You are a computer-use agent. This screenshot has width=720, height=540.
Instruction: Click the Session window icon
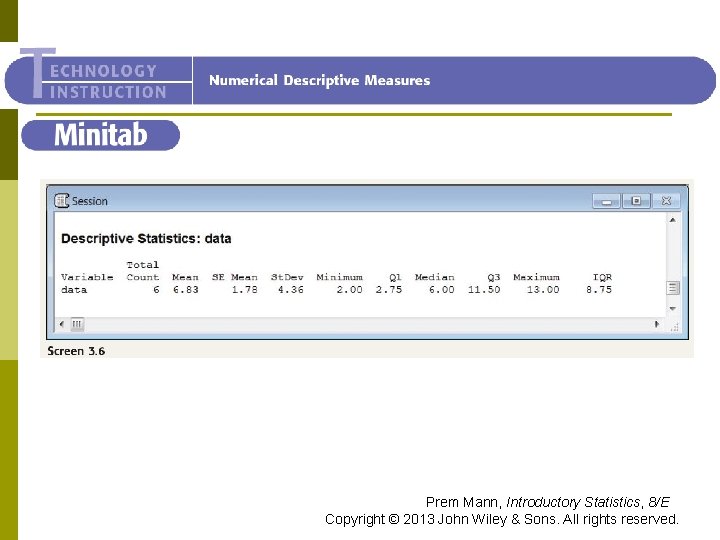coord(62,201)
